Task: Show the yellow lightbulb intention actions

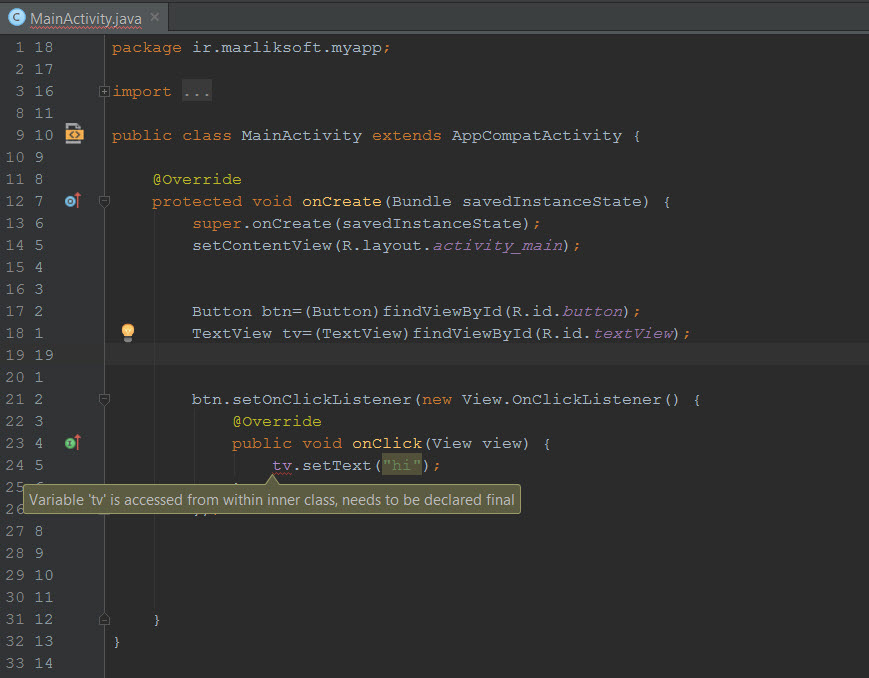Action: pos(128,332)
